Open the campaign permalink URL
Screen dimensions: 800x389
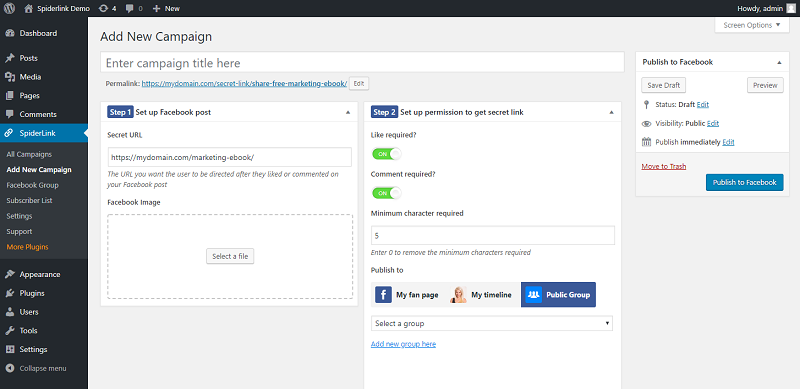(x=244, y=83)
